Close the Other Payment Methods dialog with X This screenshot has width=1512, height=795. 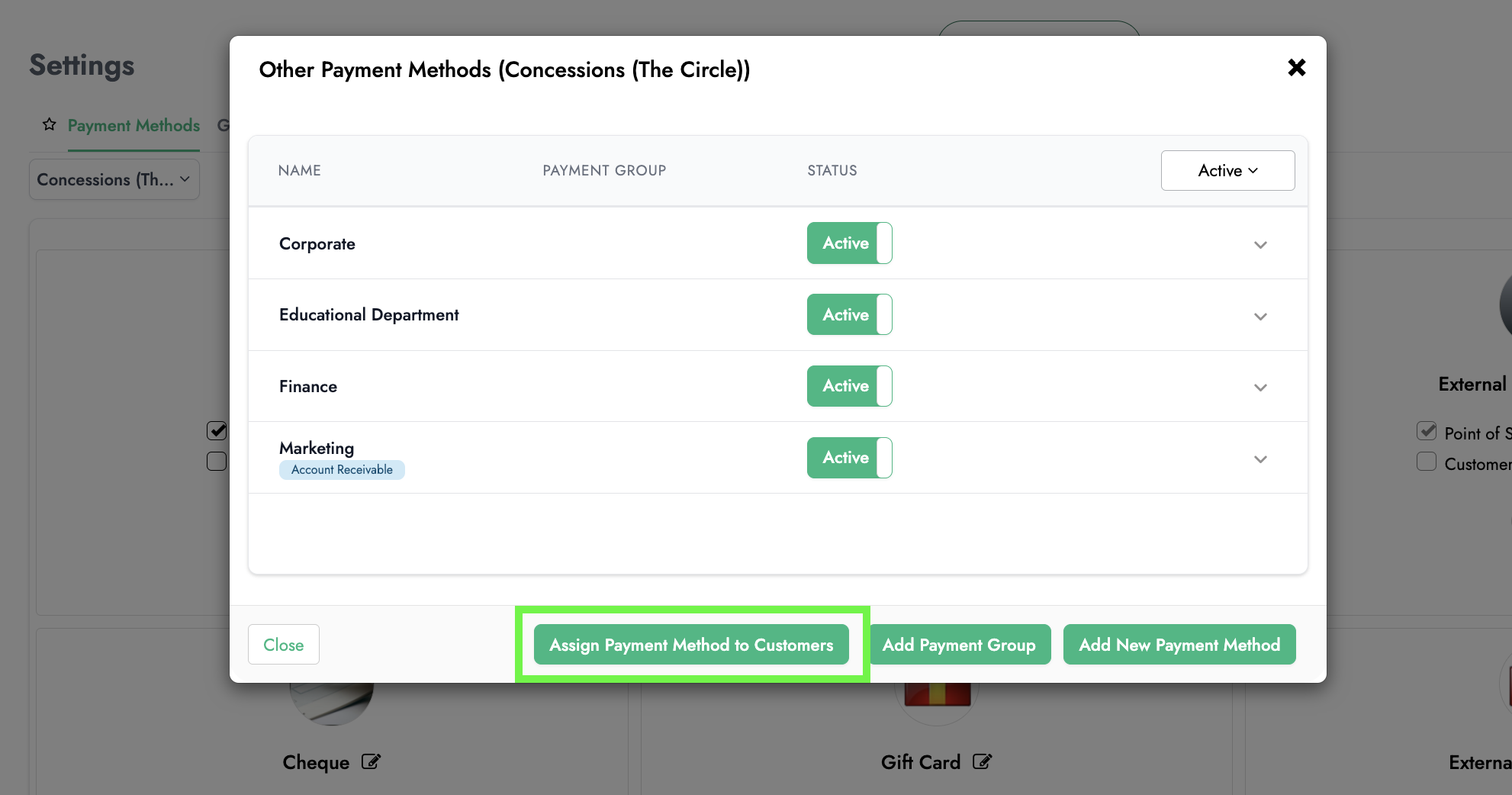point(1296,68)
